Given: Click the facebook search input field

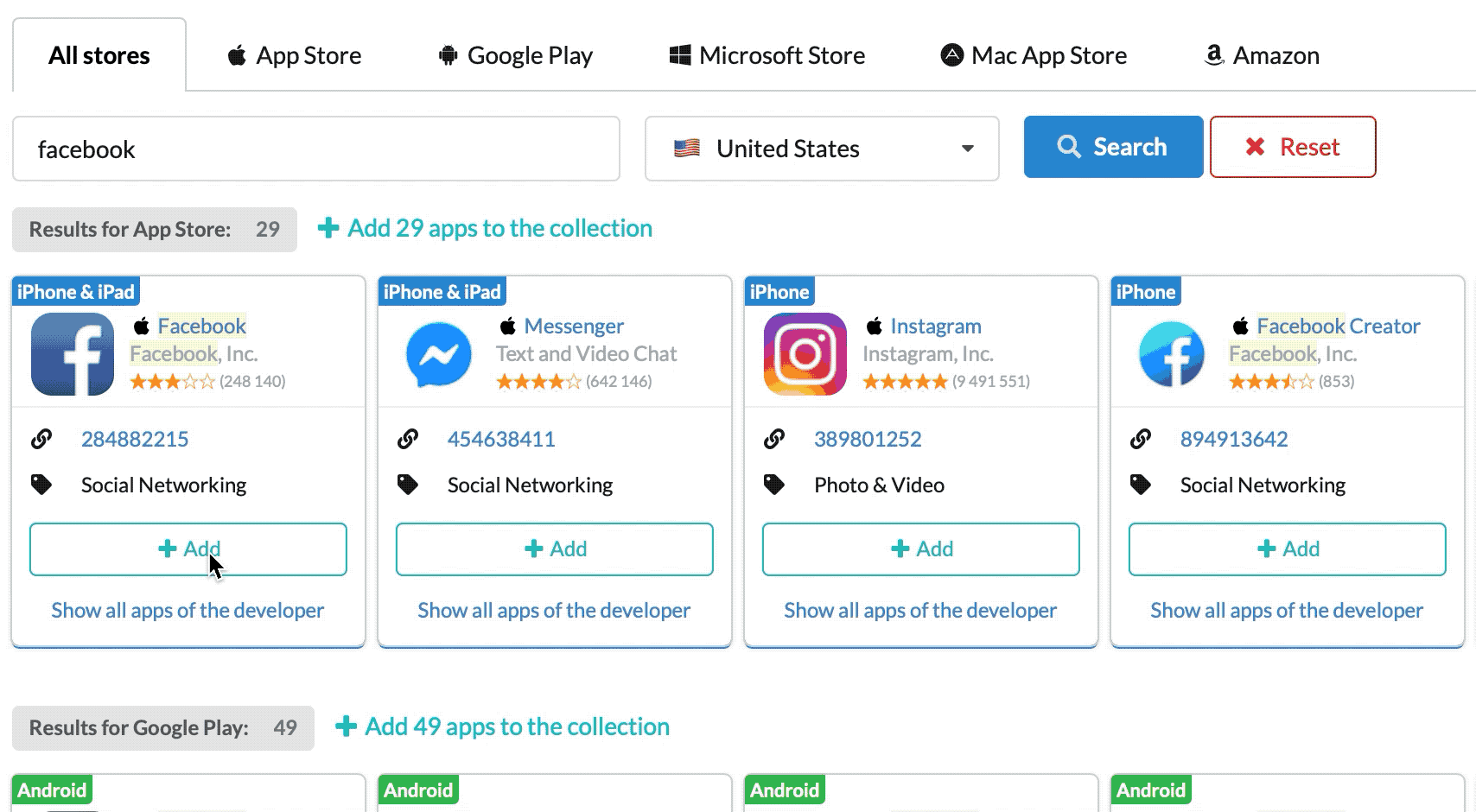Looking at the screenshot, I should (x=316, y=149).
